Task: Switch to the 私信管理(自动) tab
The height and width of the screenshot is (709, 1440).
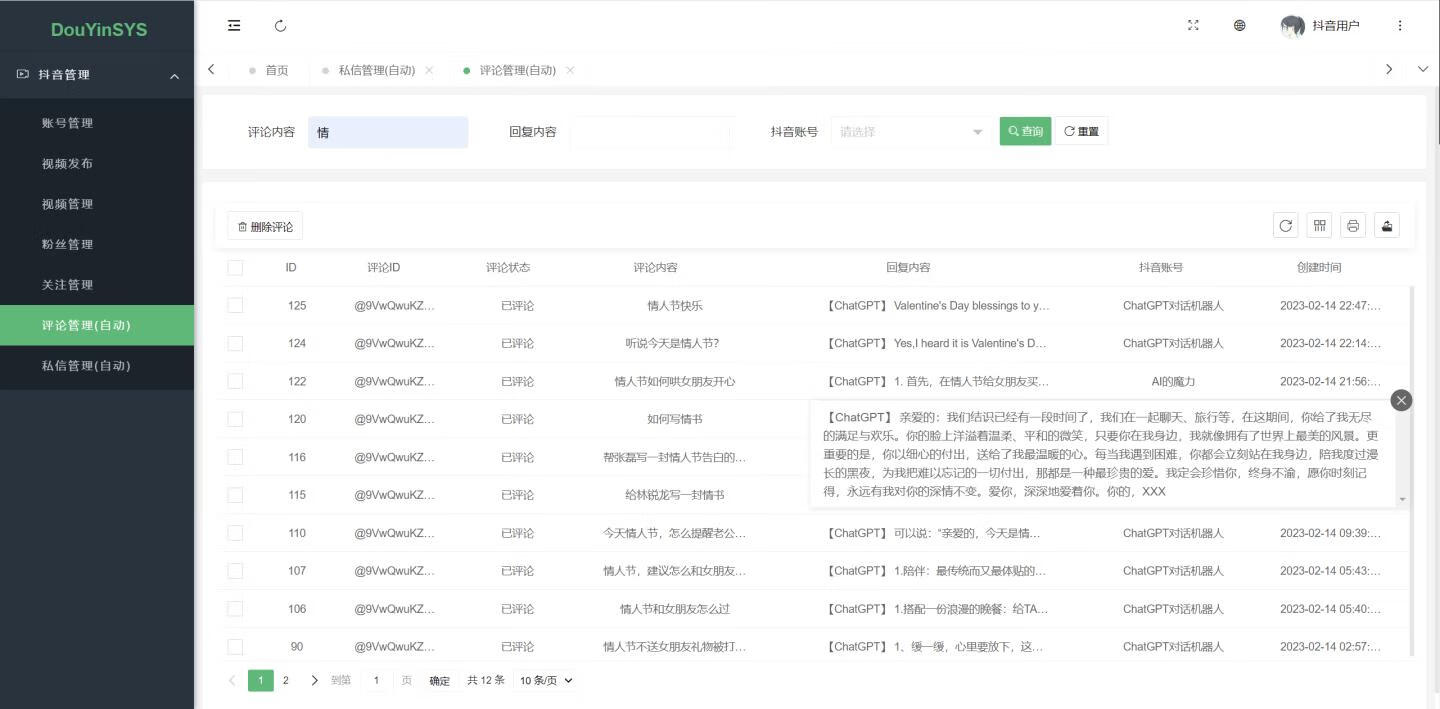Action: tap(378, 70)
